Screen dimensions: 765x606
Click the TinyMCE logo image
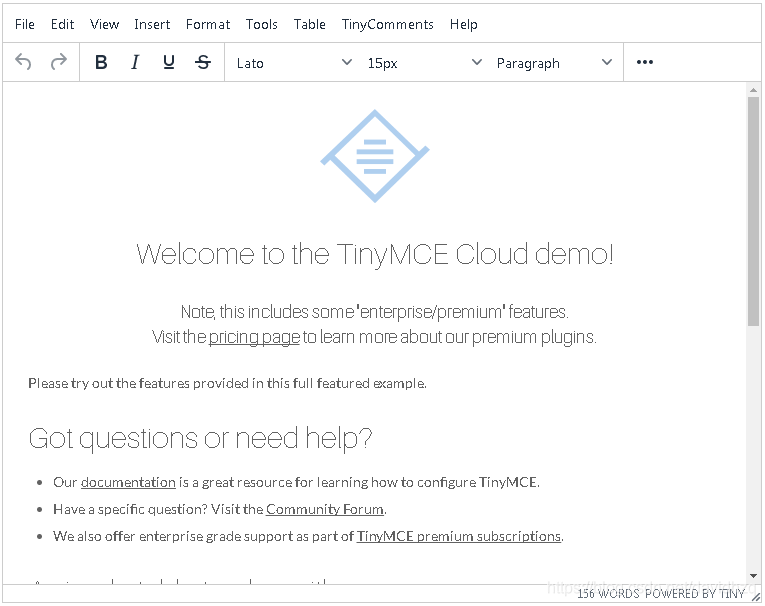tap(375, 156)
